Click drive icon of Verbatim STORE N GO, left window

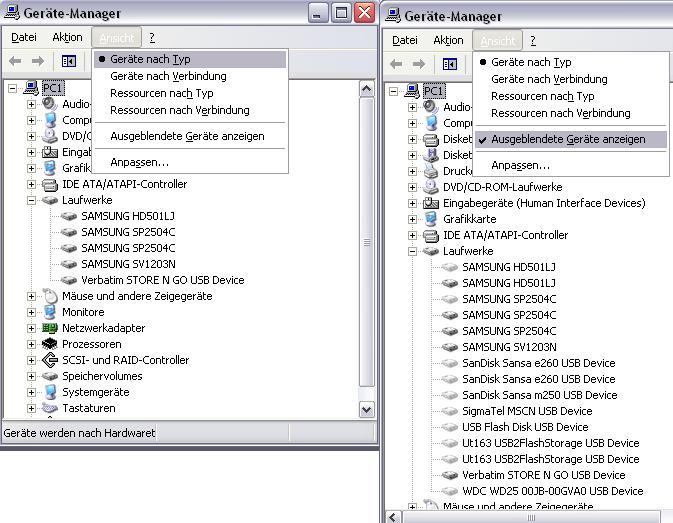click(69, 280)
